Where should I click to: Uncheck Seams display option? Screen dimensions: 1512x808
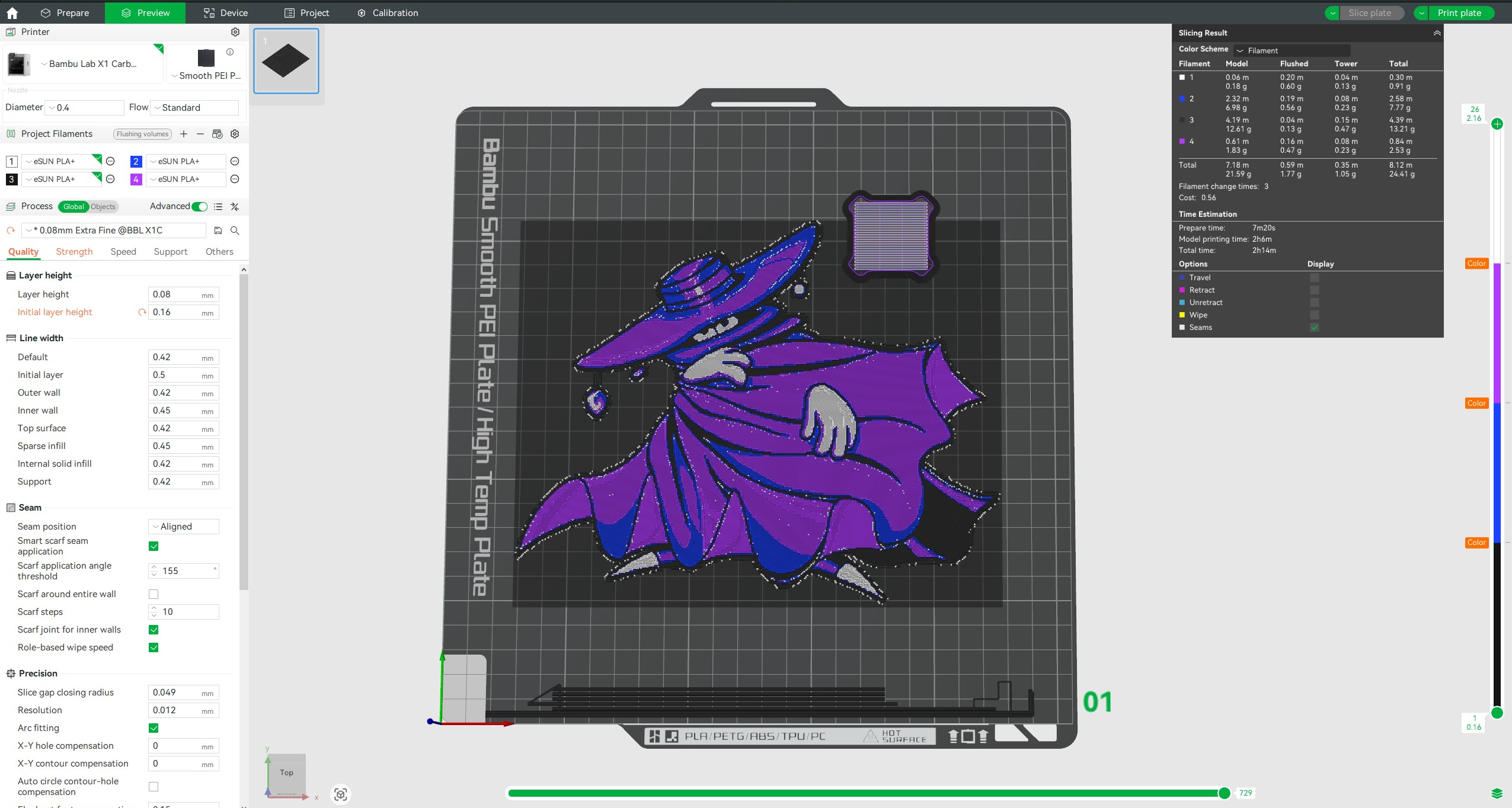tap(1315, 328)
